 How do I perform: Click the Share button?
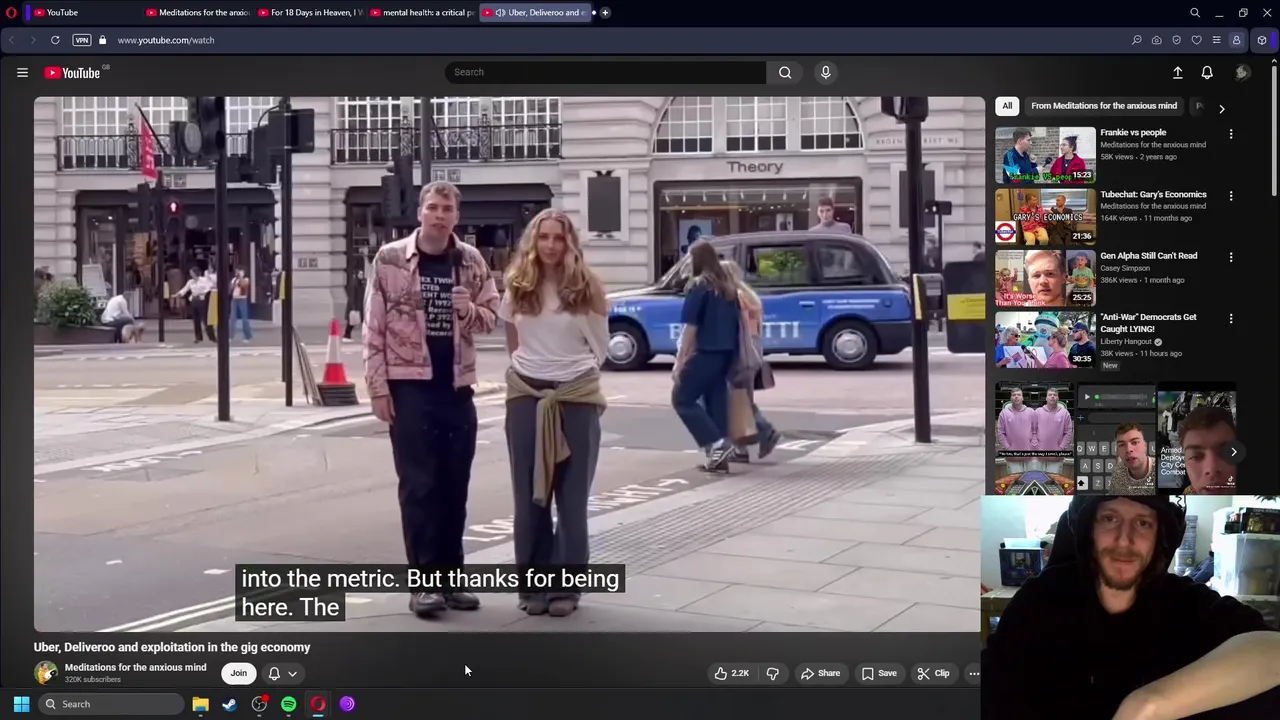point(820,673)
